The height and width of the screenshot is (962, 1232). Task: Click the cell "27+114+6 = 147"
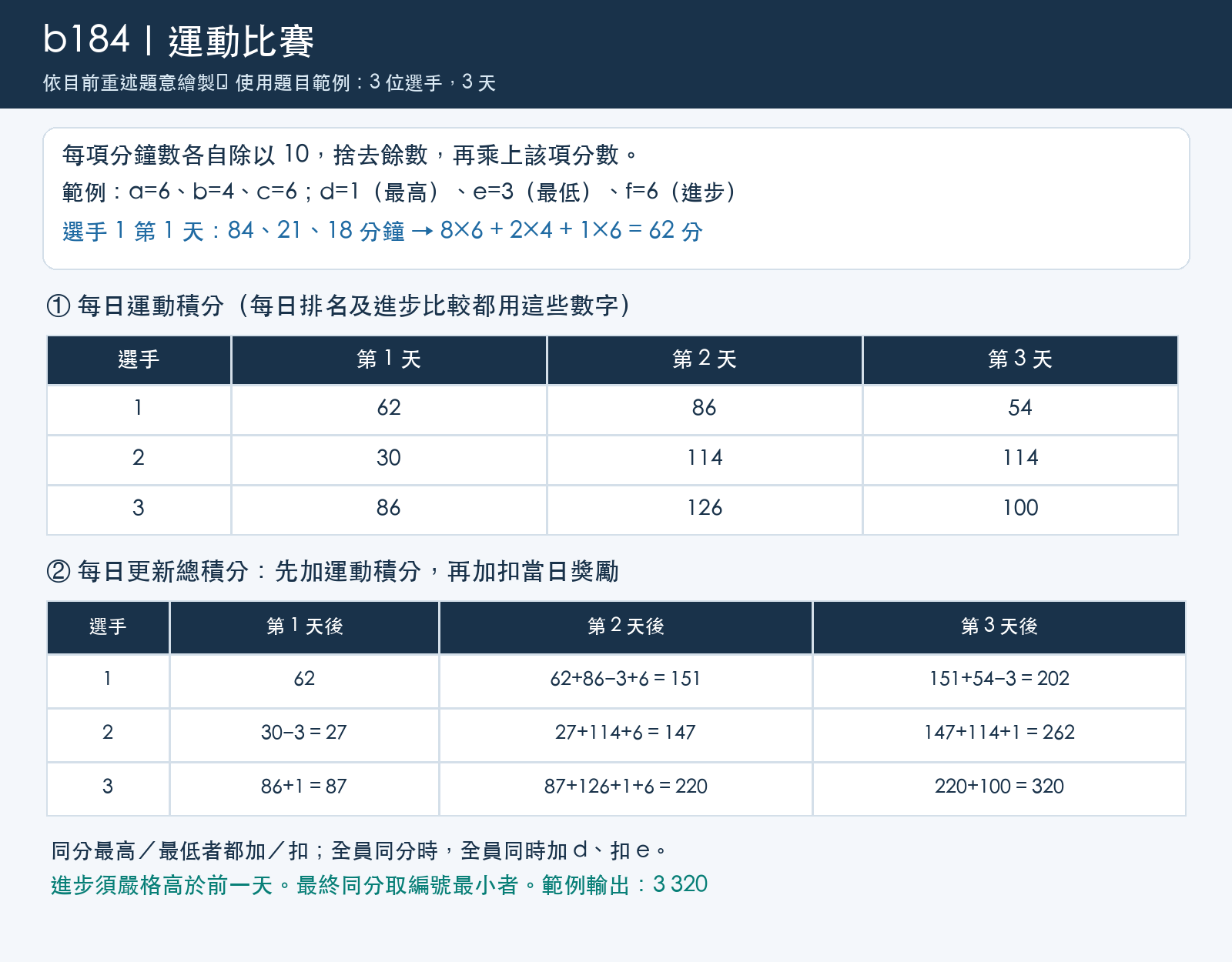coord(625,734)
